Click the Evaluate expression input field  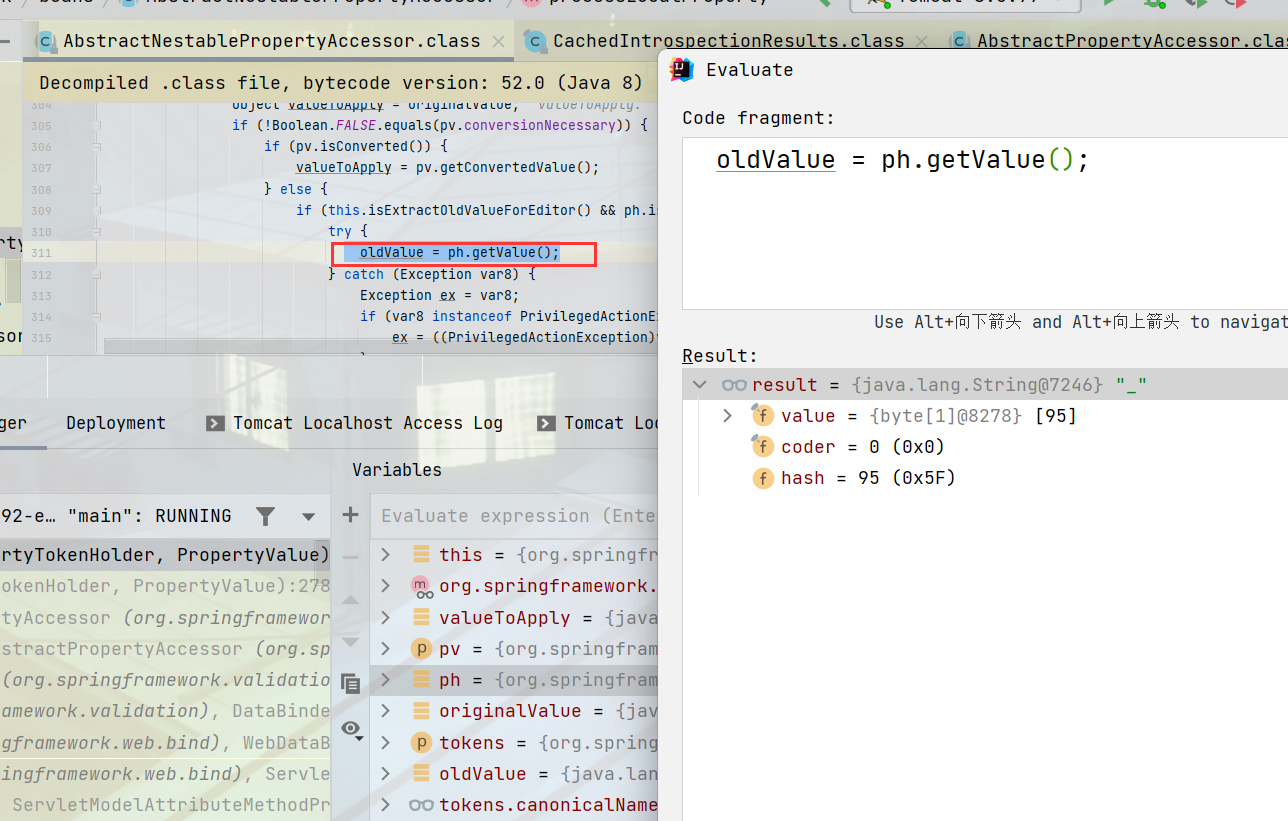515,516
